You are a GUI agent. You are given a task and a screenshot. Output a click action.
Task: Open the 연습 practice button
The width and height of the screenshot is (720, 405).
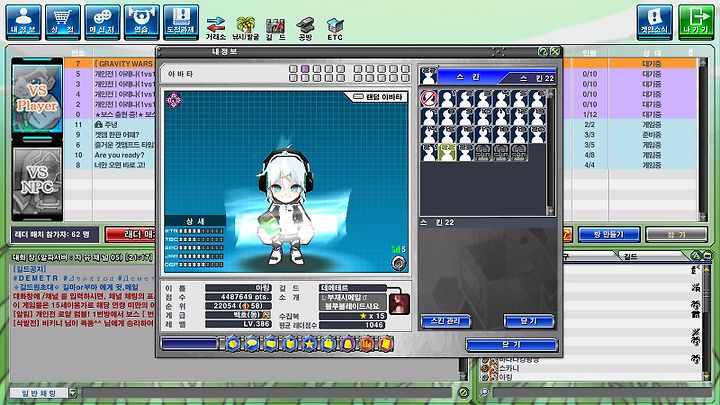142,22
